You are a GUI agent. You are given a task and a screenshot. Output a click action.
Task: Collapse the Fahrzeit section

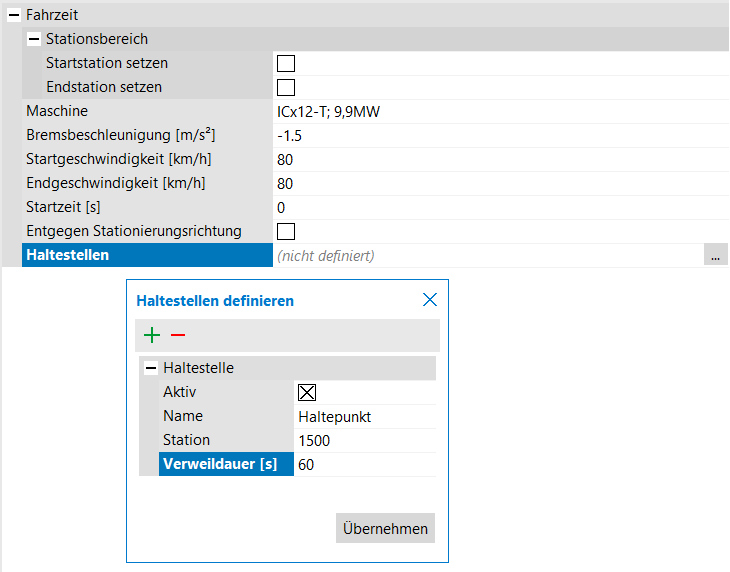[x=14, y=15]
